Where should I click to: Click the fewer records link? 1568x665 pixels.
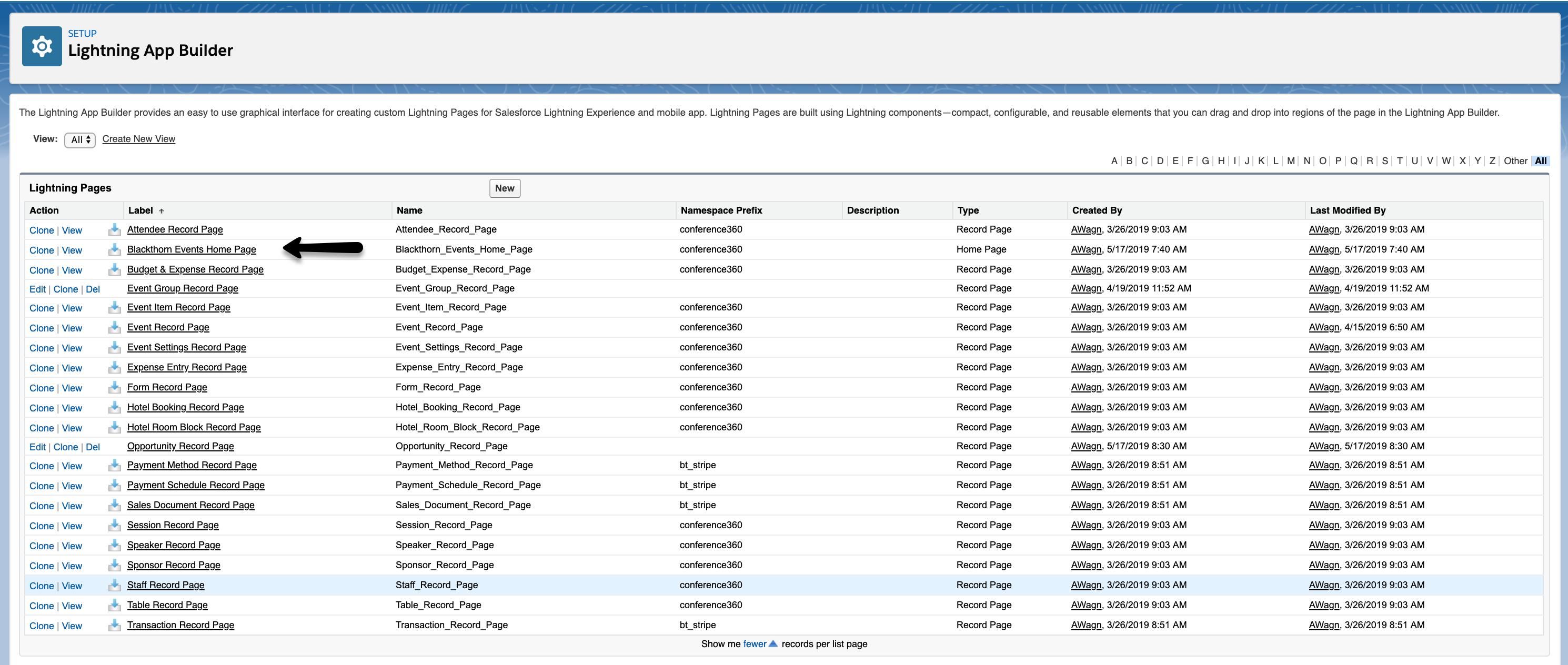click(x=754, y=644)
